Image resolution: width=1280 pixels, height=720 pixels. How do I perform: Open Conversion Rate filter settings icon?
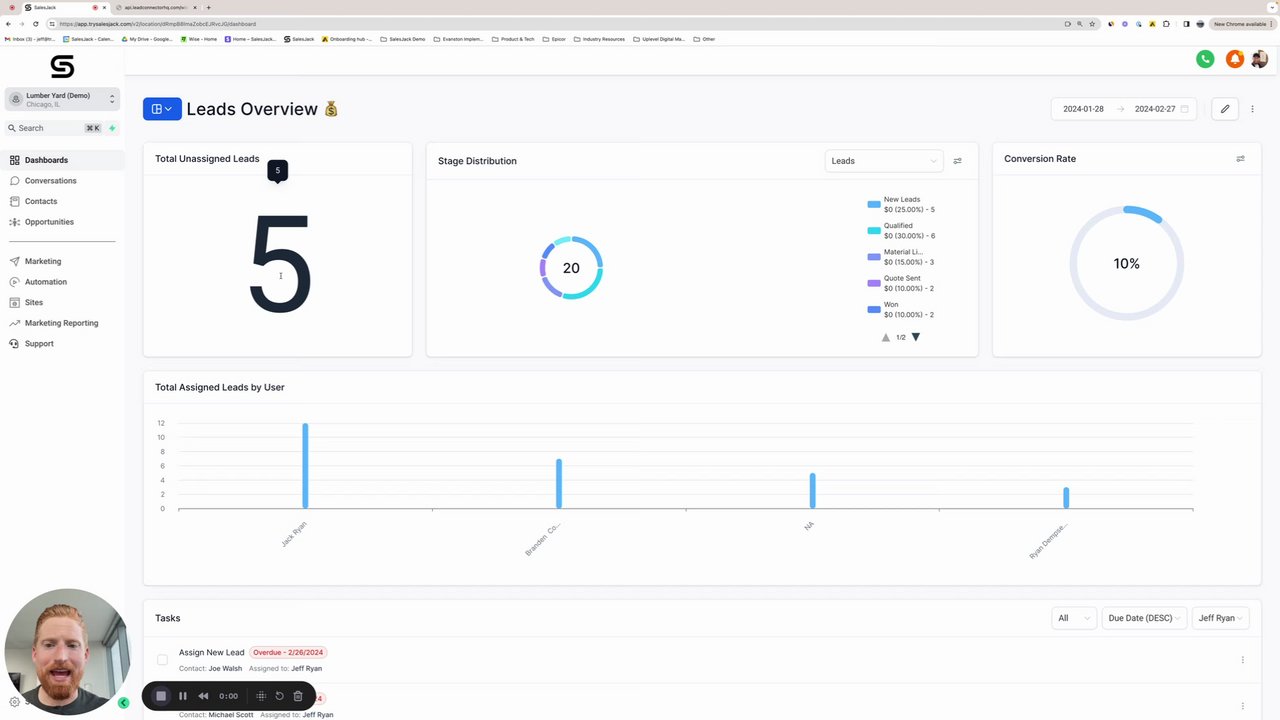[1240, 159]
